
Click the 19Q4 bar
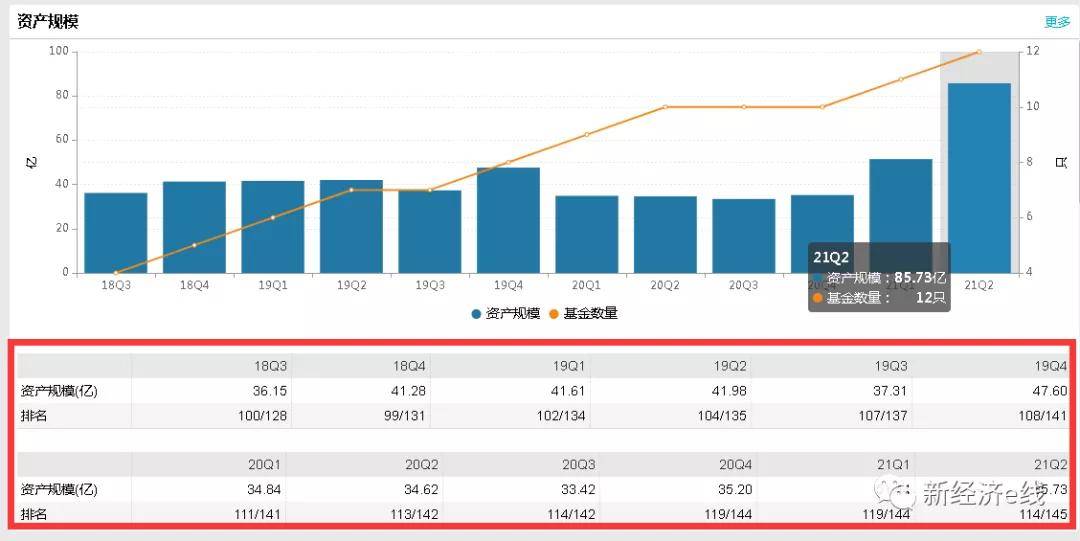(x=508, y=221)
